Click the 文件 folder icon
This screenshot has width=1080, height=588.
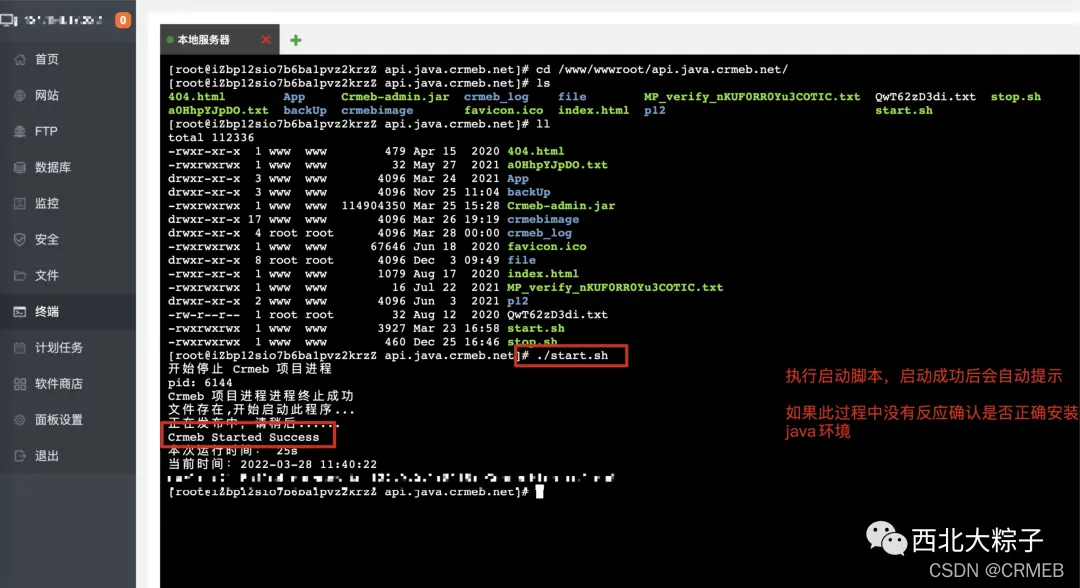click(20, 275)
